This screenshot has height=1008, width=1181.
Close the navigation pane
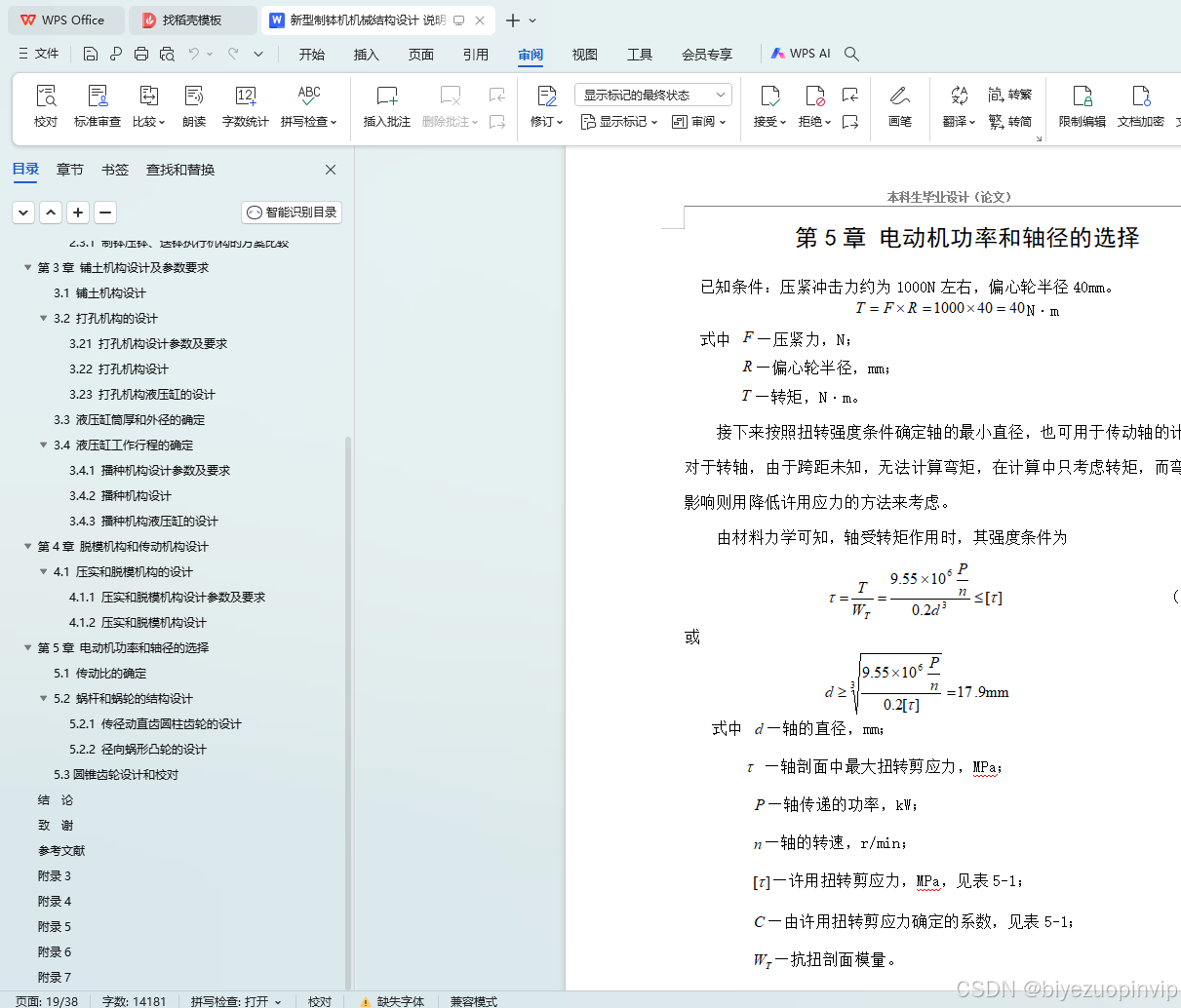point(331,170)
